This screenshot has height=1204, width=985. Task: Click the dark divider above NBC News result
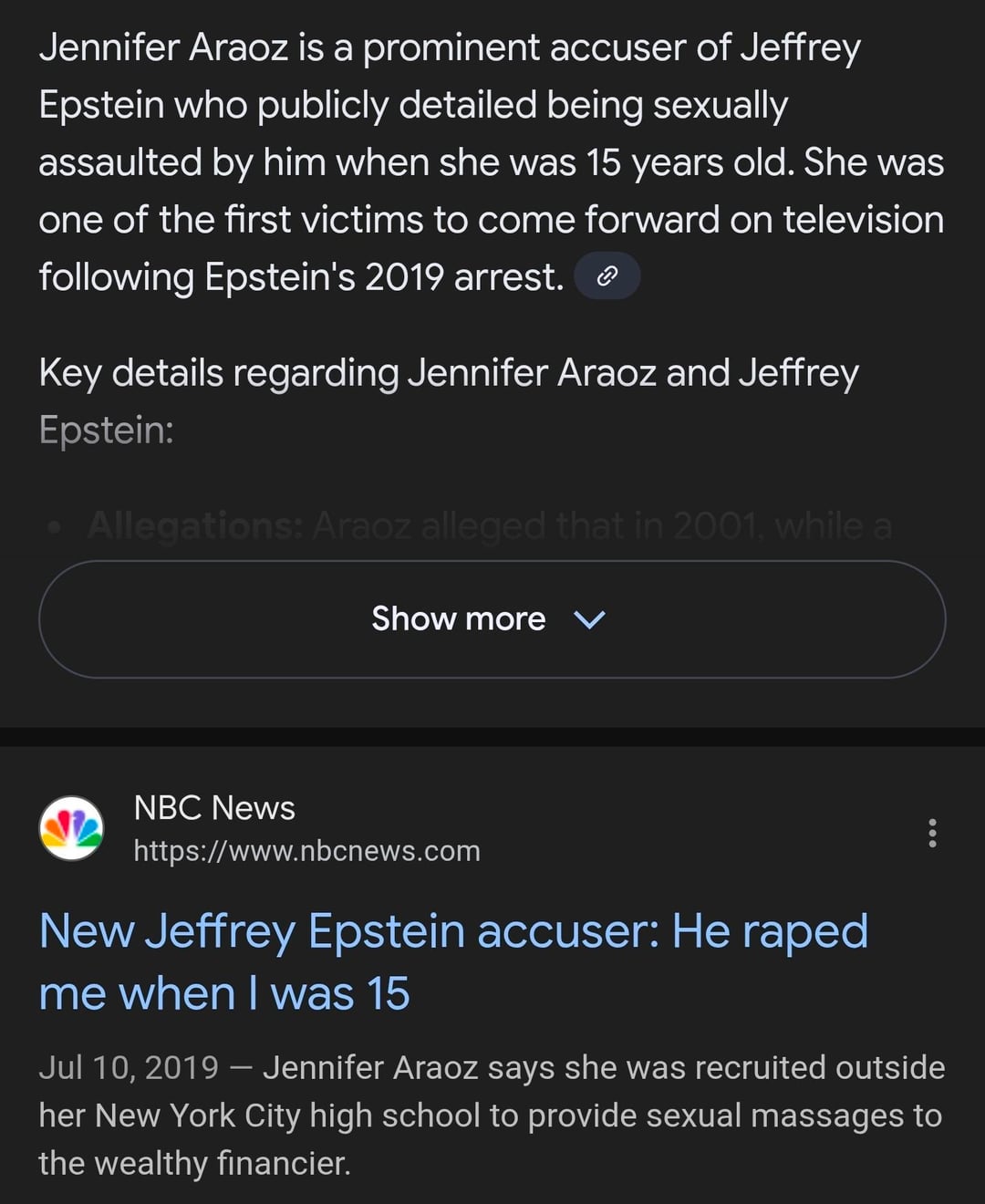493,736
